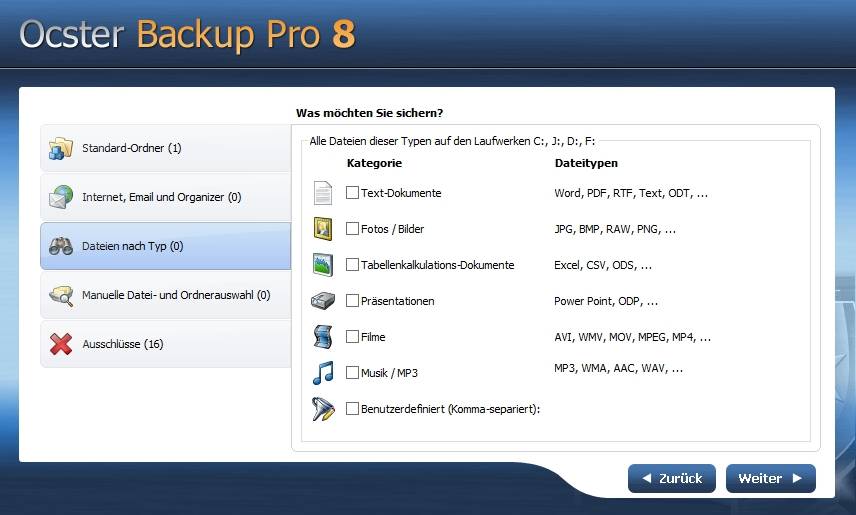856x515 pixels.
Task: Click the Internet, Email globe envelope icon
Action: click(61, 197)
